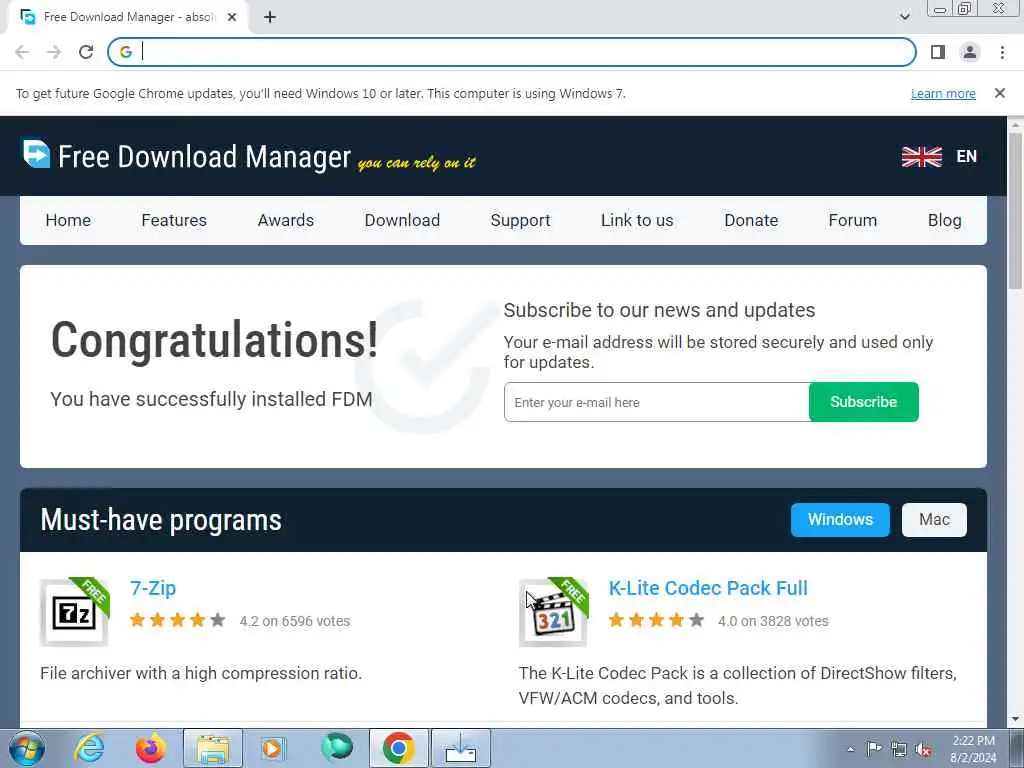Screen dimensions: 1024x768
Task: Open the Blog menu item
Action: [x=944, y=220]
